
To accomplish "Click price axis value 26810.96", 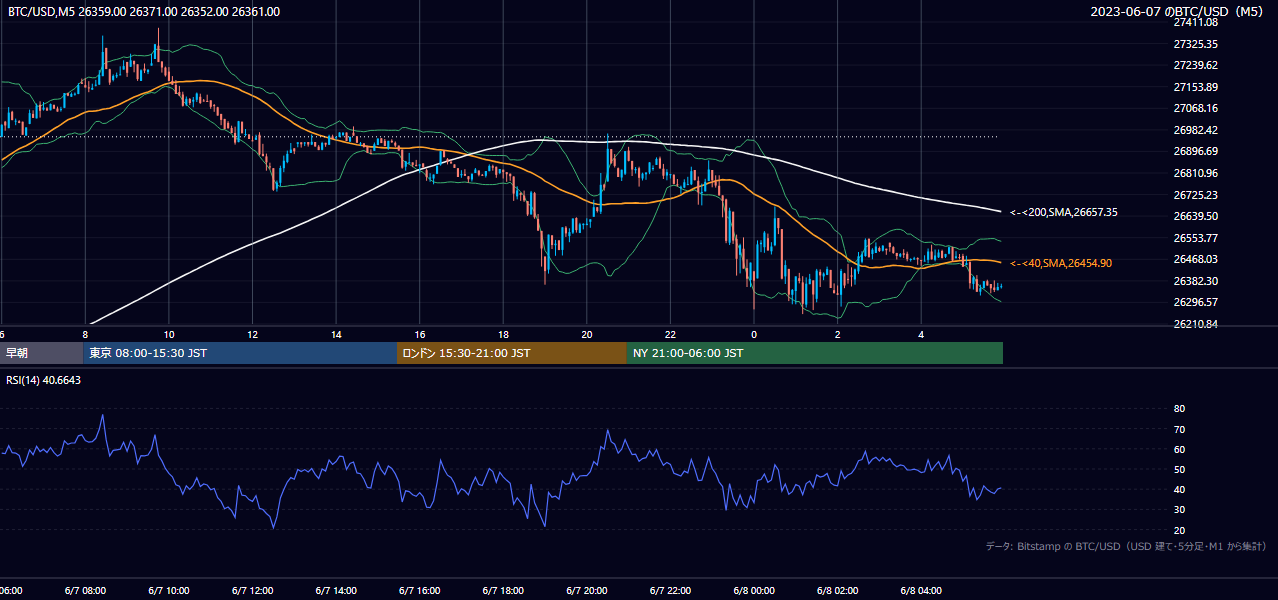I will pyautogui.click(x=1195, y=173).
